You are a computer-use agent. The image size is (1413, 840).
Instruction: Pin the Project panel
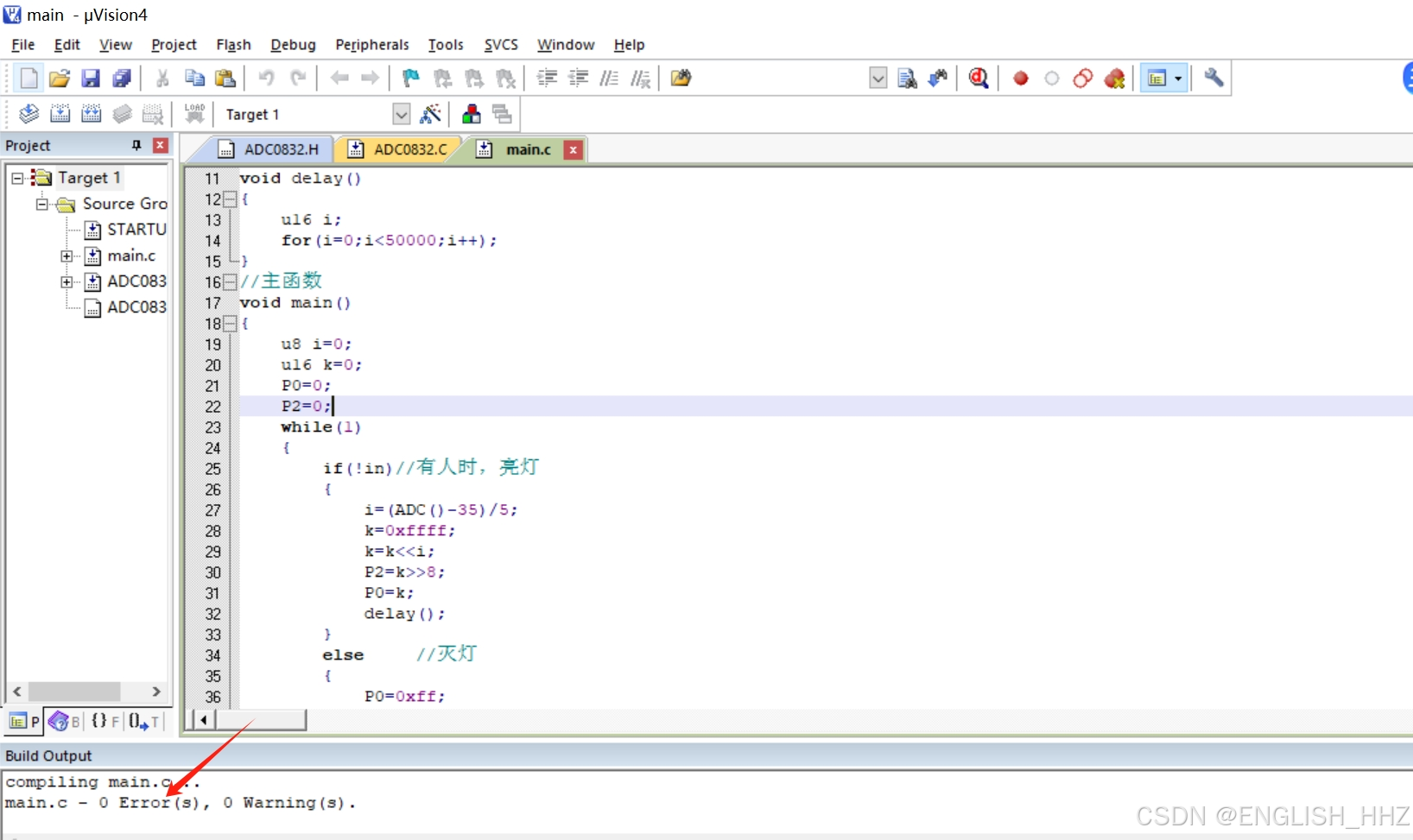(x=136, y=145)
